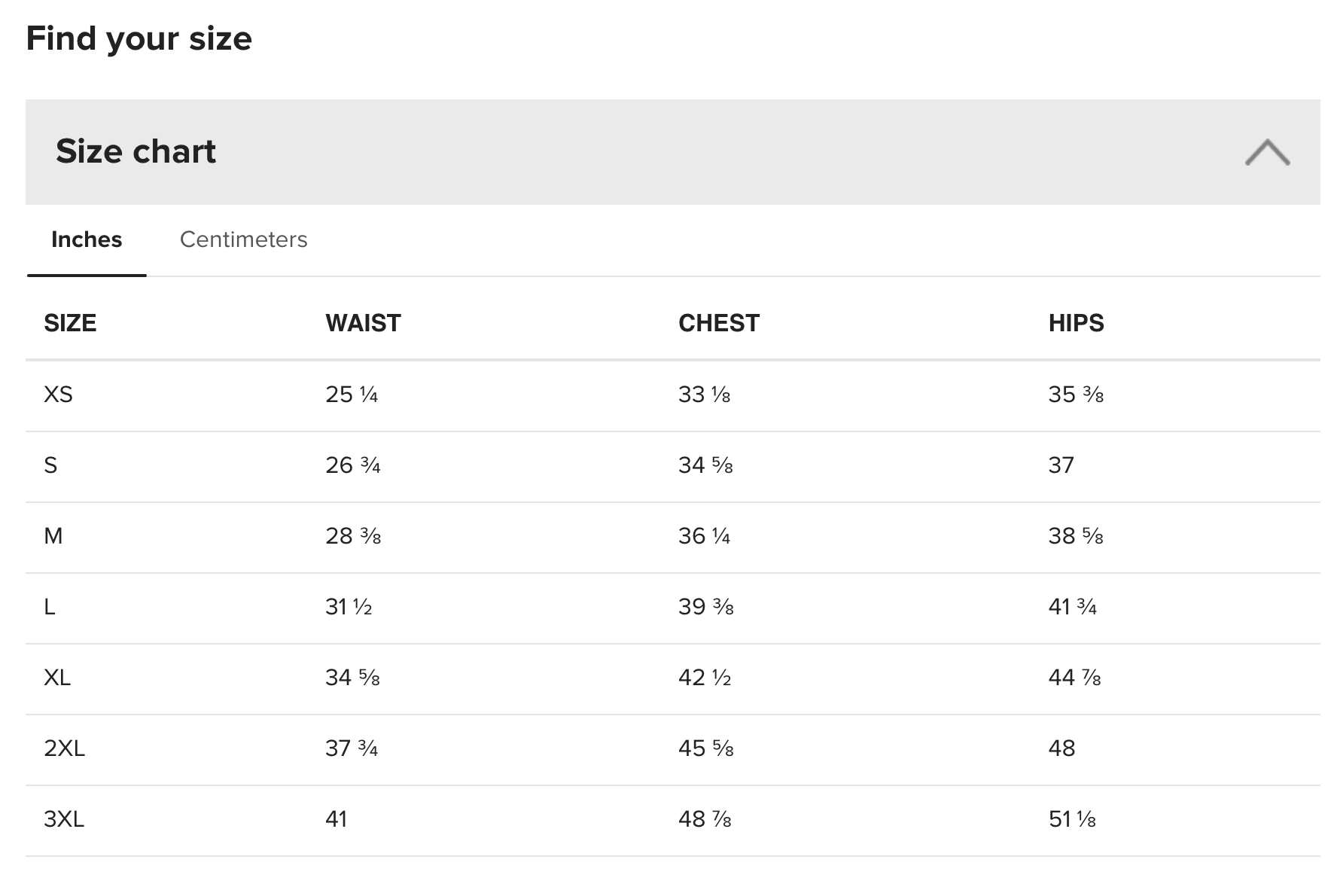Select the Inches tab

click(x=87, y=239)
